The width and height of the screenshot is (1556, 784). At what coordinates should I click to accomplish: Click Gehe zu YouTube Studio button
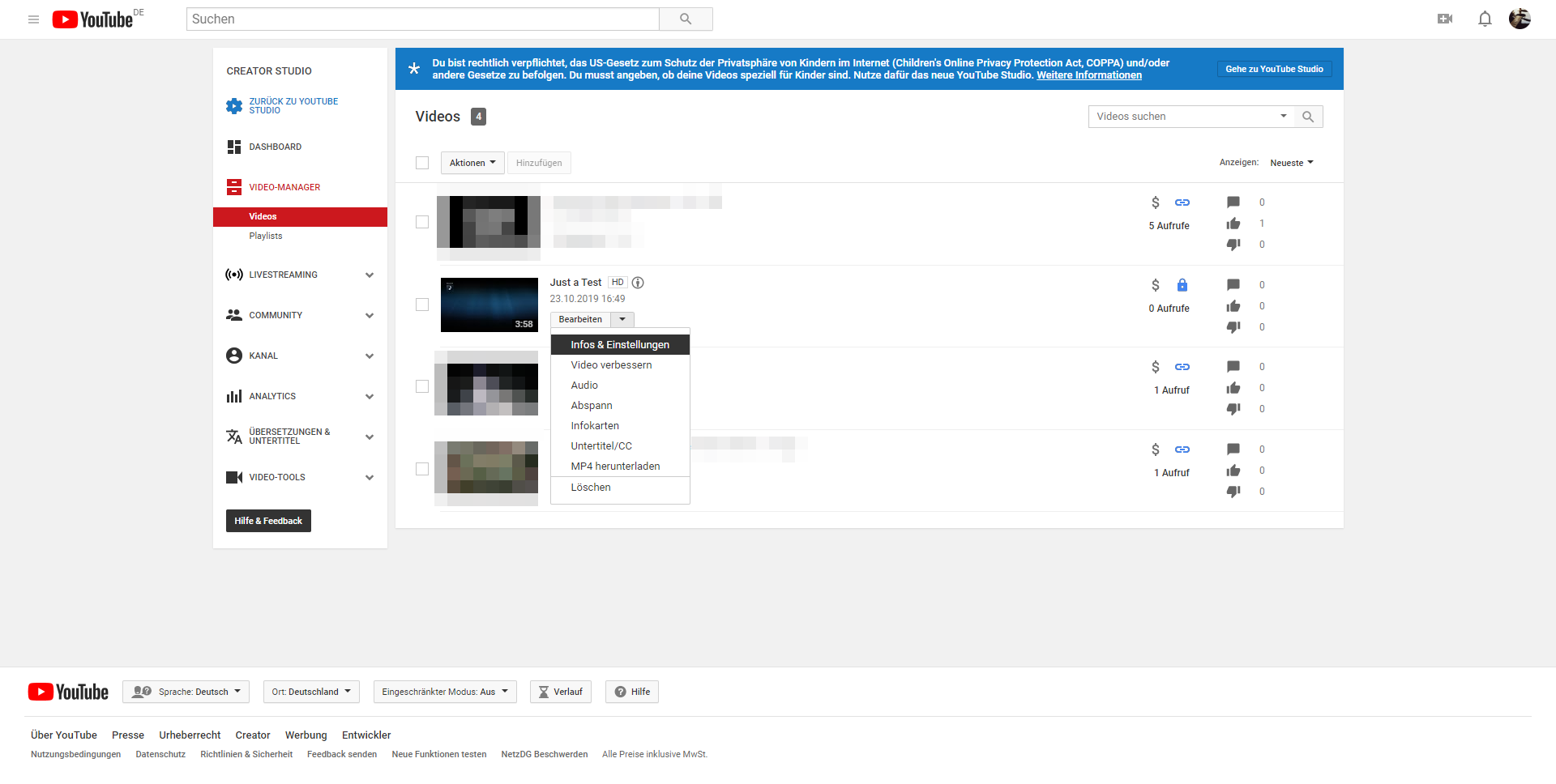pyautogui.click(x=1274, y=69)
